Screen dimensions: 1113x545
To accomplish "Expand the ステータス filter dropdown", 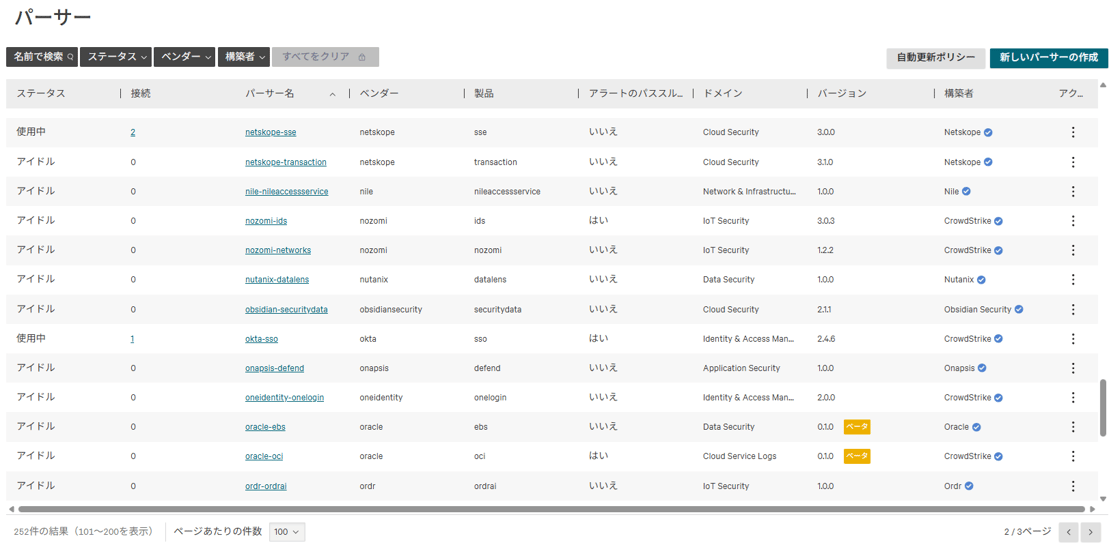I will [117, 57].
